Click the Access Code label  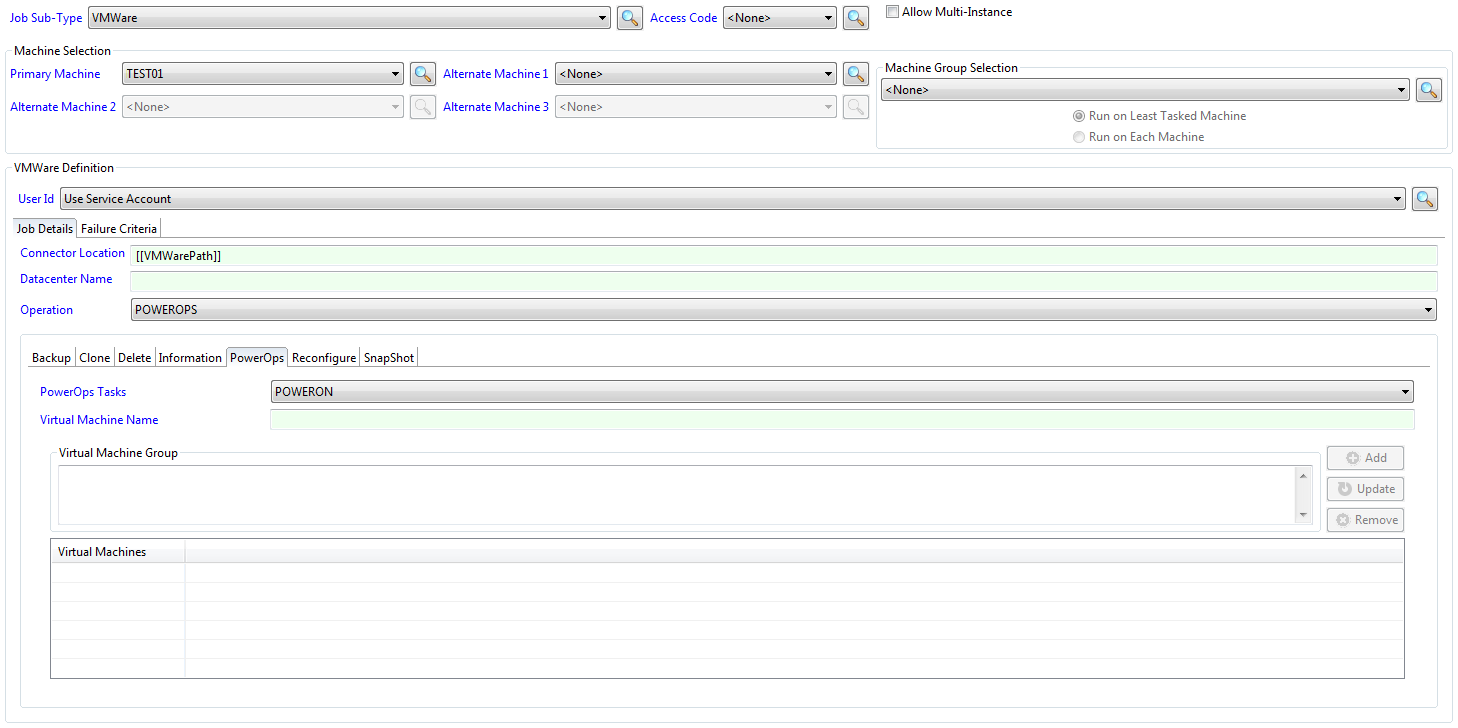coord(684,18)
